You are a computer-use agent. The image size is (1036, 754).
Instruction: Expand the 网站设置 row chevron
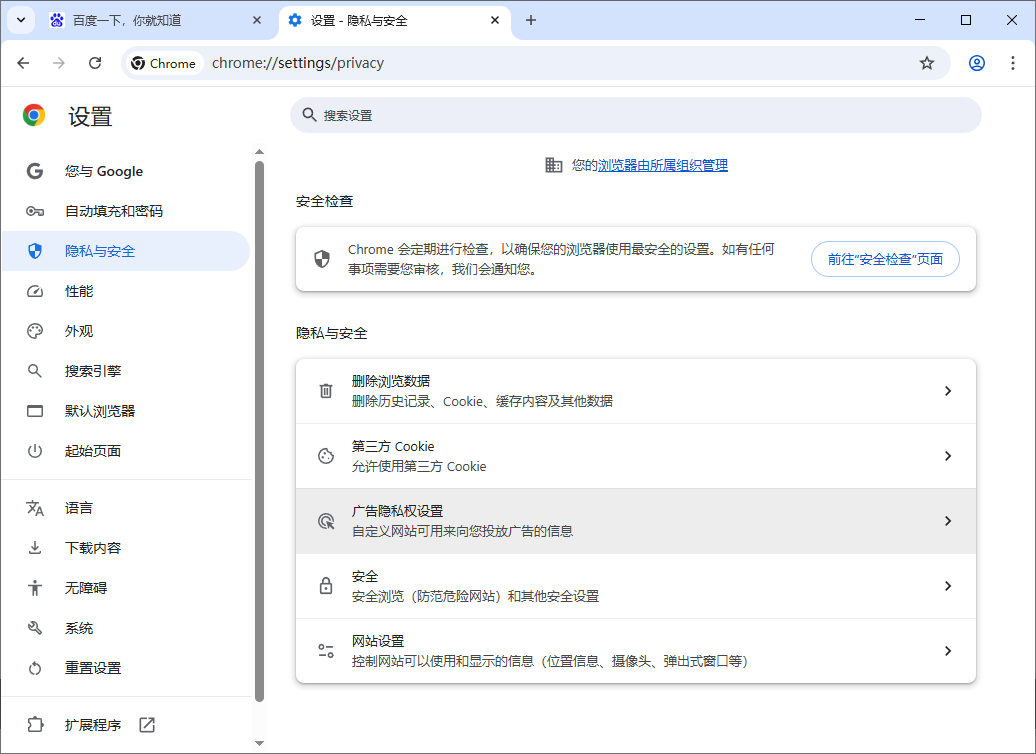point(948,650)
